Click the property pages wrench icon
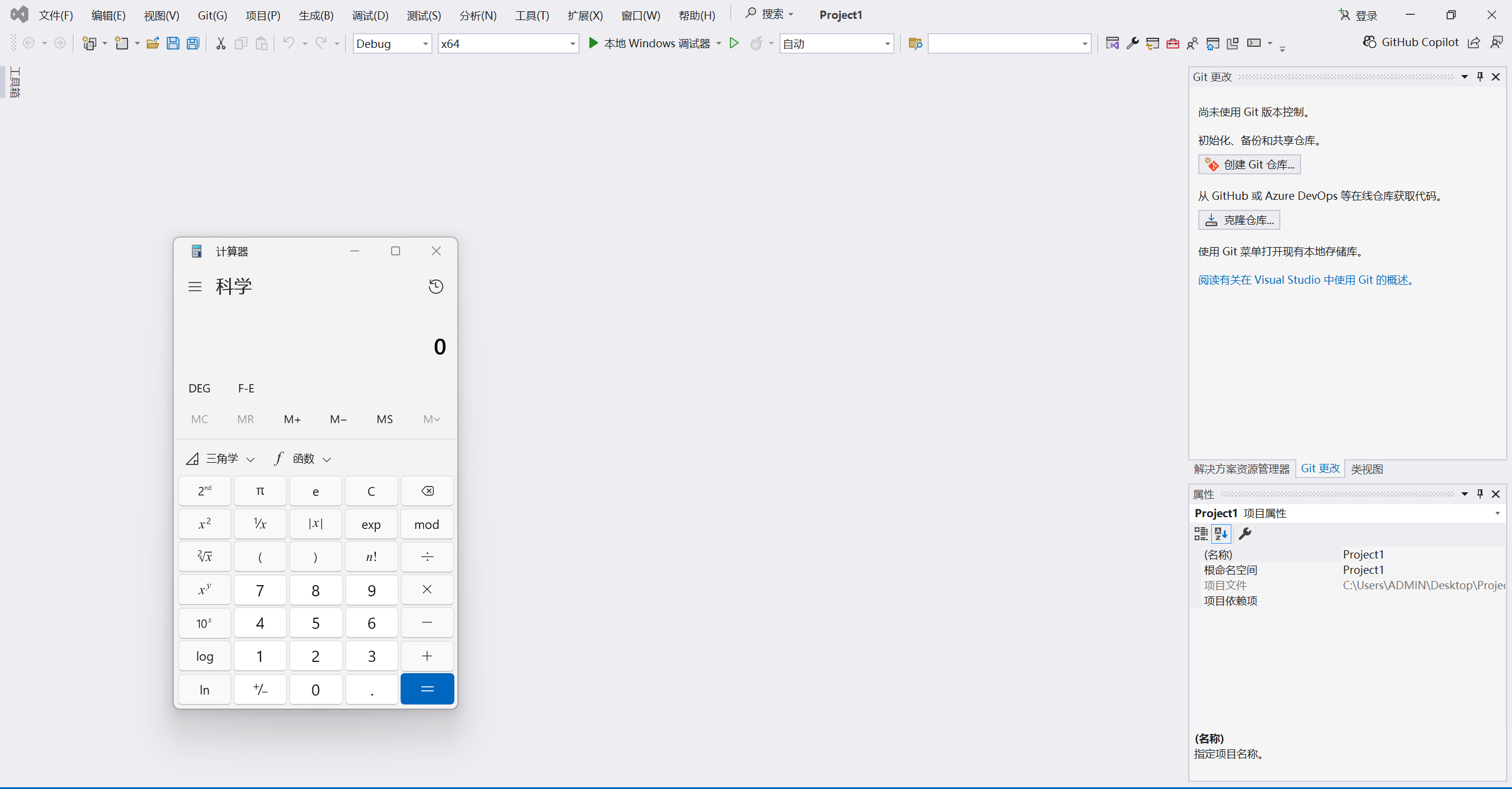1512x789 pixels. (x=1245, y=534)
